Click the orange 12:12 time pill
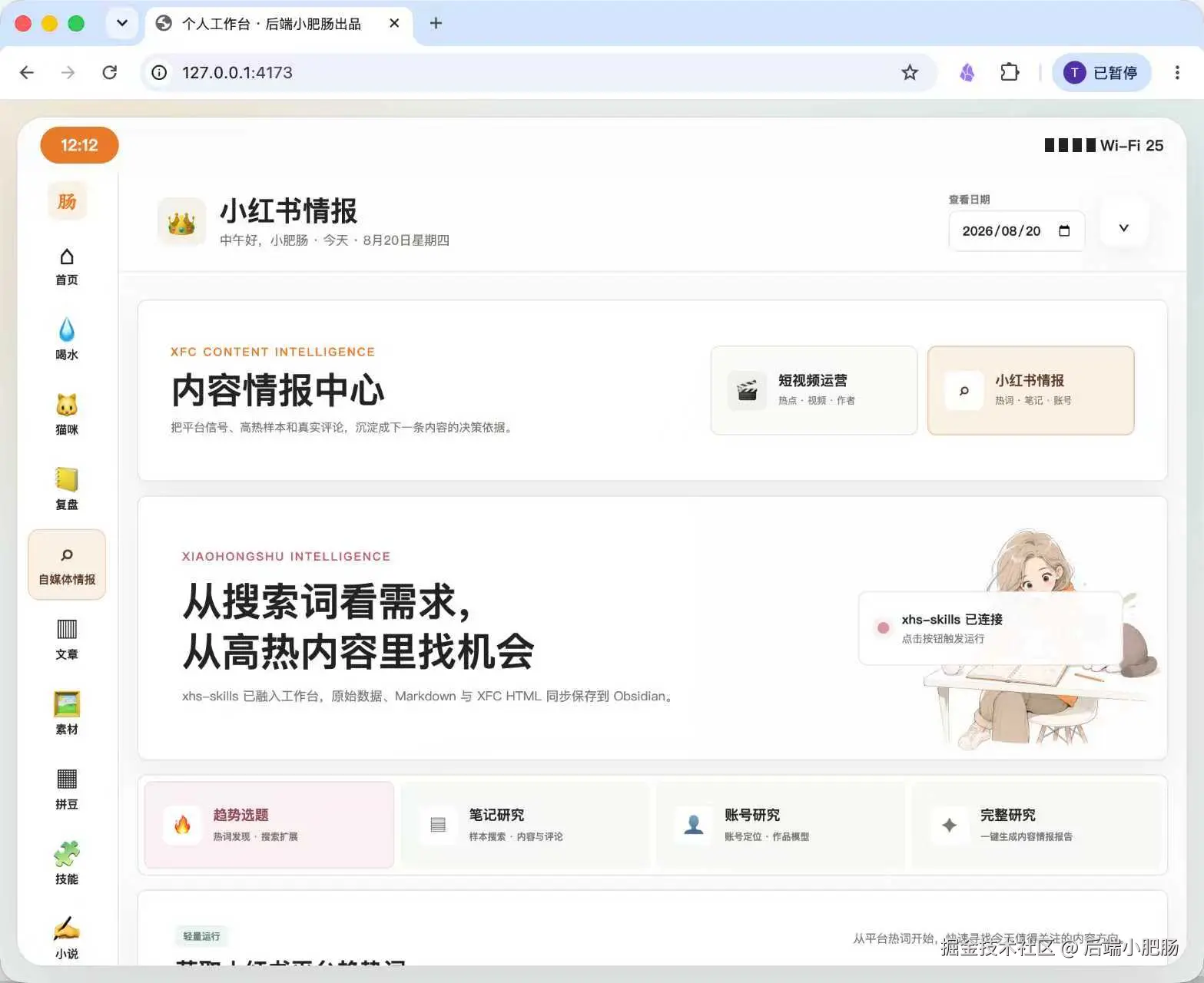Image resolution: width=1204 pixels, height=983 pixels. pyautogui.click(x=79, y=145)
